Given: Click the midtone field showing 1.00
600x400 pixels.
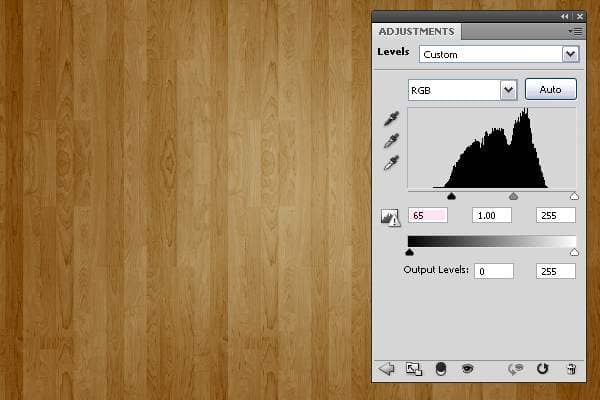Looking at the screenshot, I should [492, 216].
